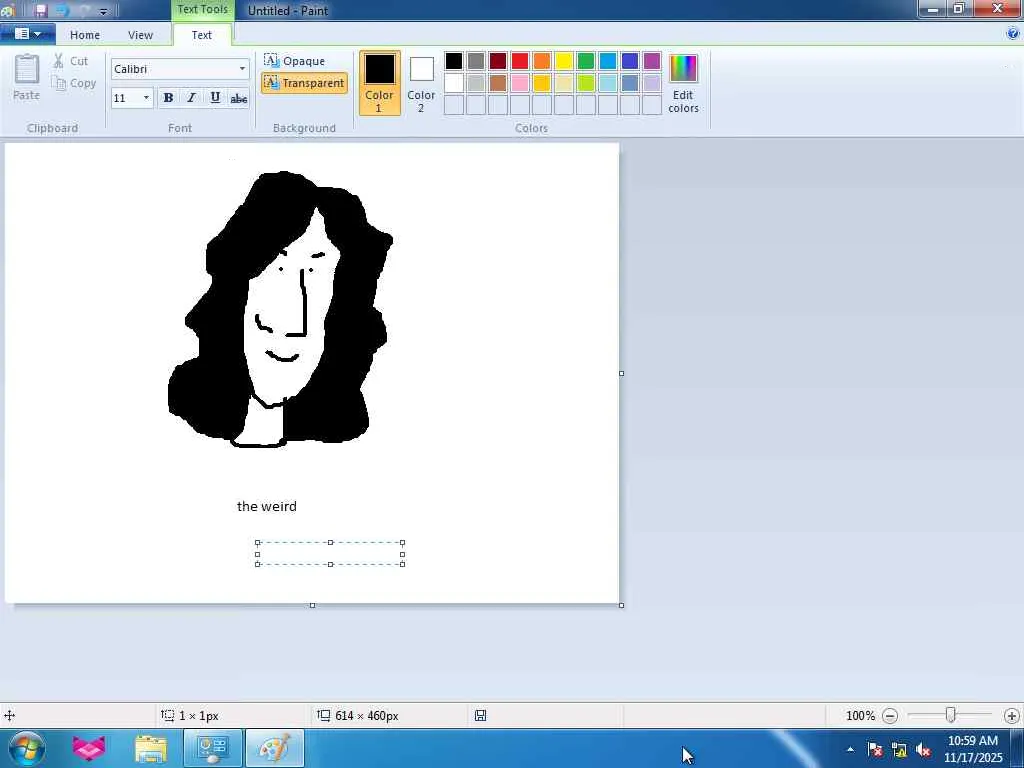The image size is (1024, 768).
Task: Apply Strikethrough to the text
Action: click(239, 98)
